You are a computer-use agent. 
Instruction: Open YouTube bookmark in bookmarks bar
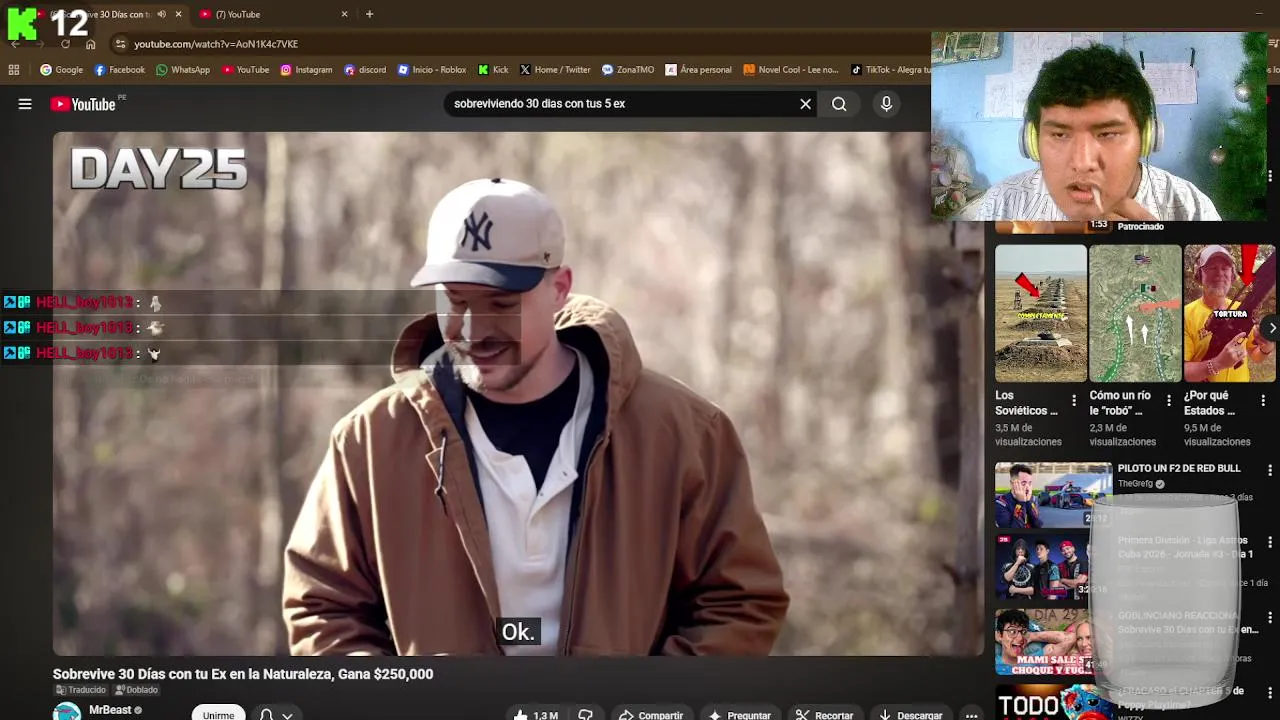[x=246, y=70]
